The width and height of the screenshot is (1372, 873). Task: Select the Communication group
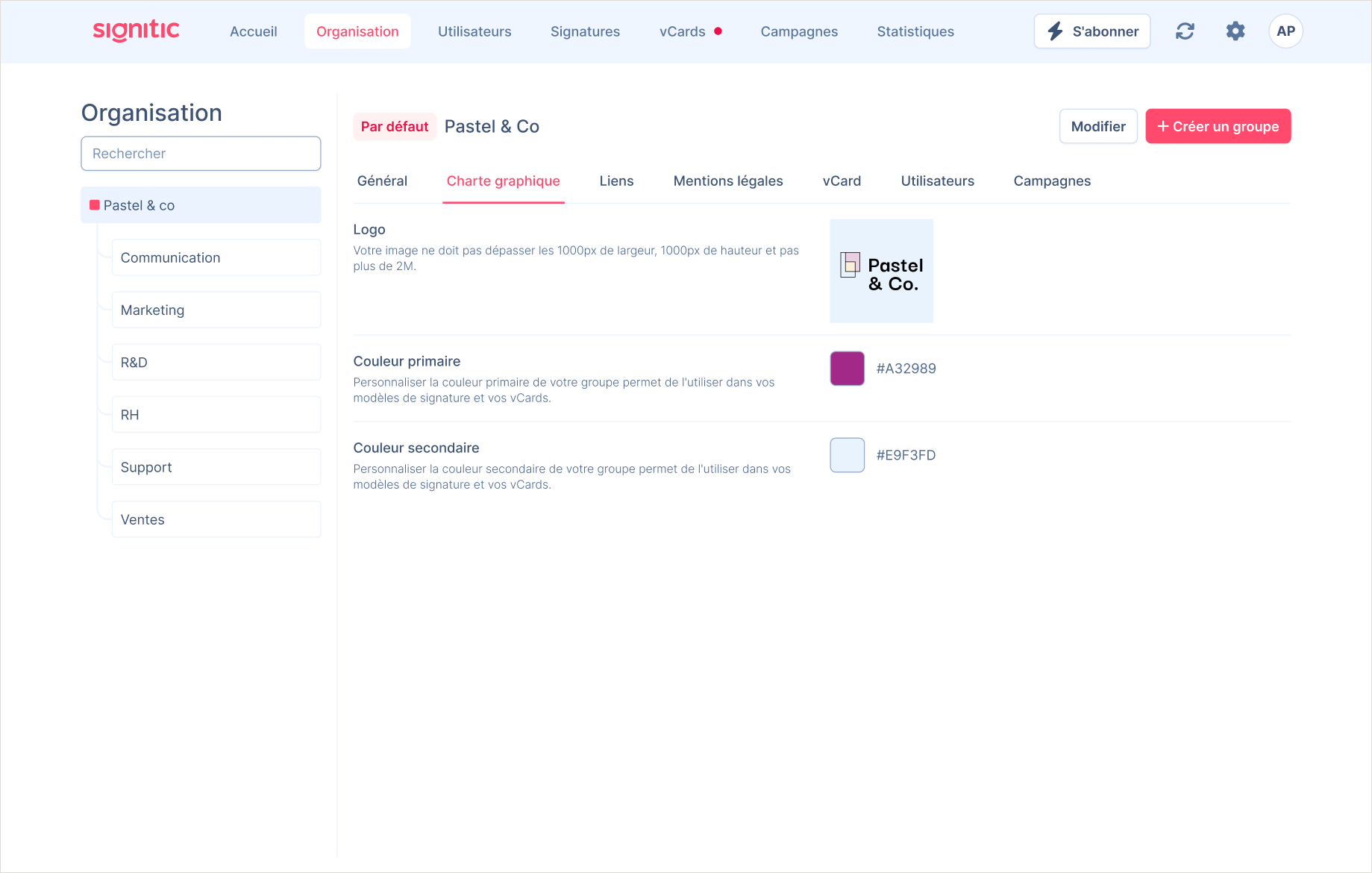click(216, 257)
